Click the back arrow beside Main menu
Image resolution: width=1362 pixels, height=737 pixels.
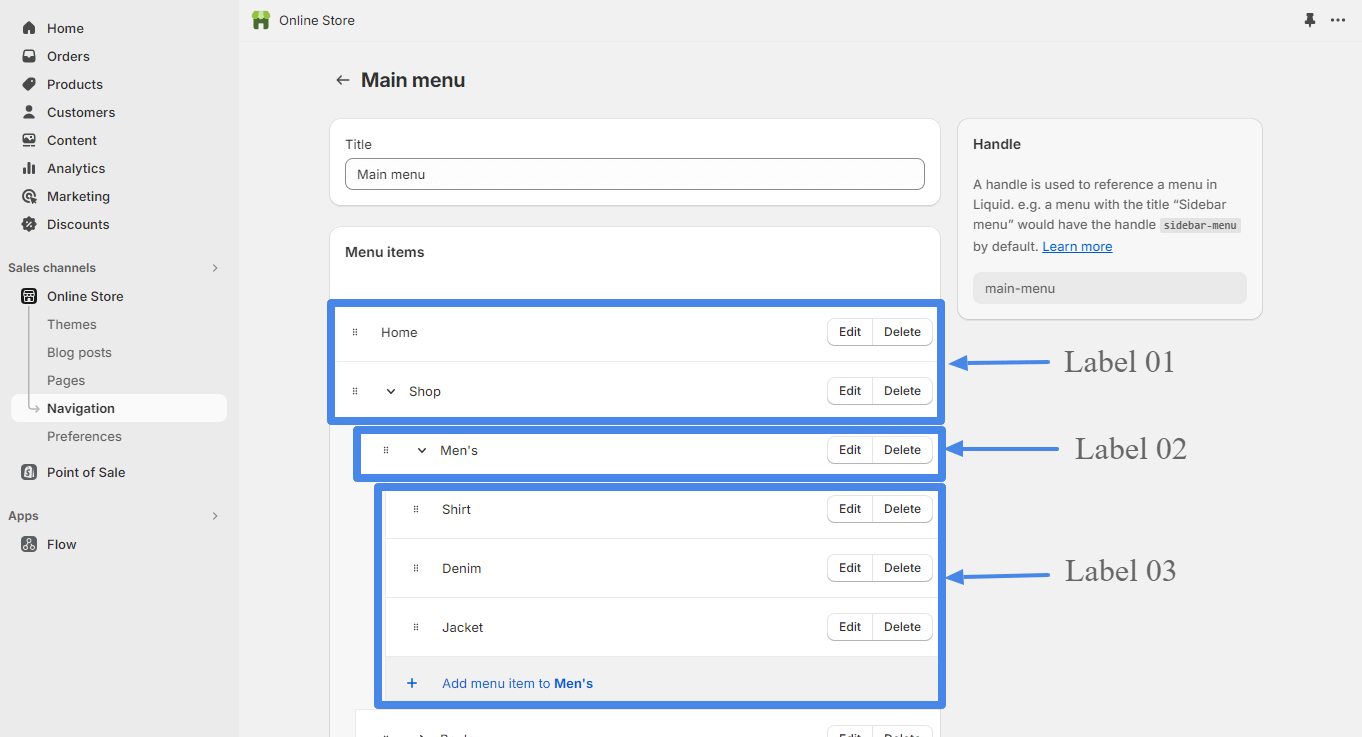pos(343,80)
